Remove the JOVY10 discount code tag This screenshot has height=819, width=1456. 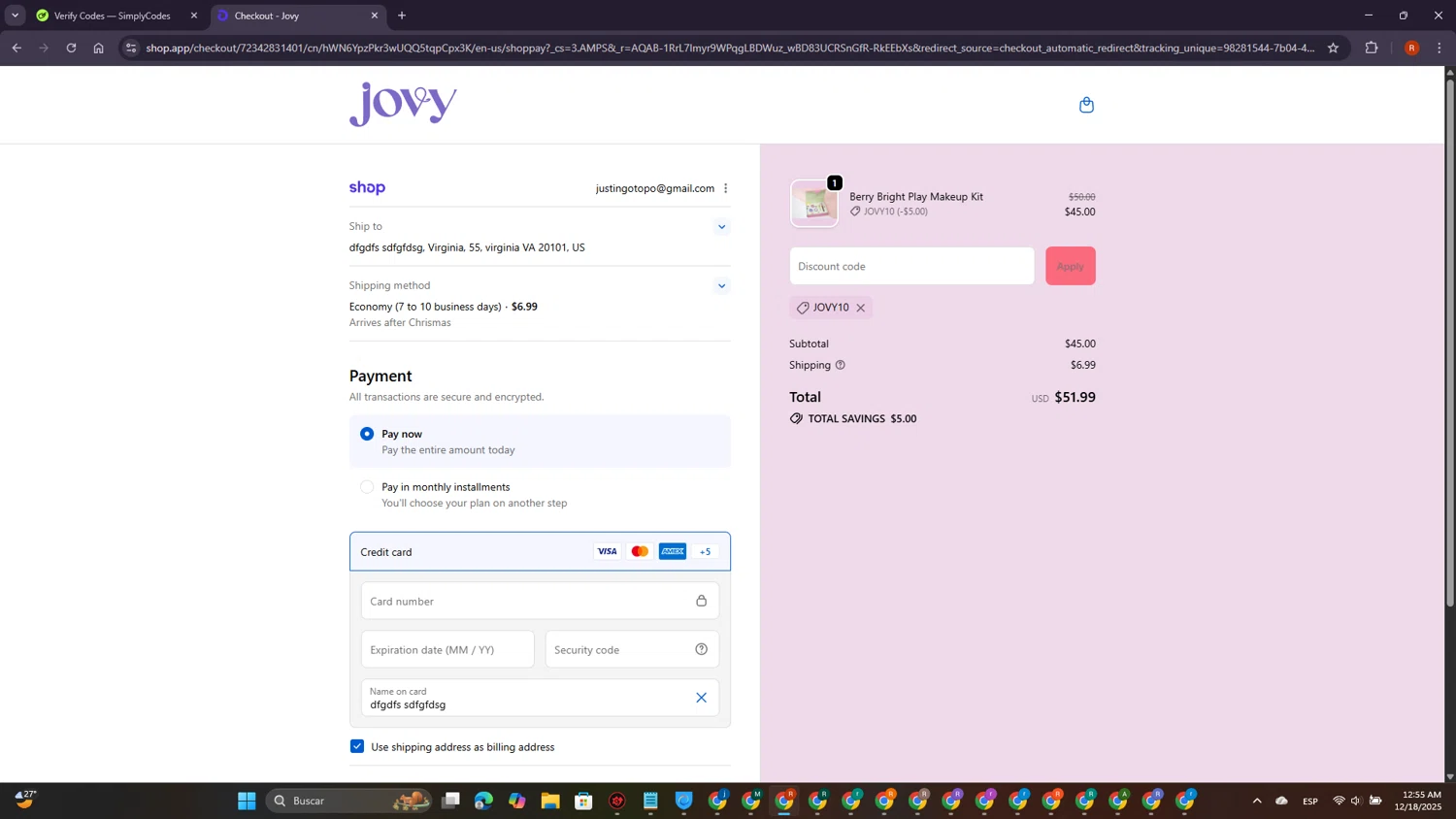coord(860,308)
